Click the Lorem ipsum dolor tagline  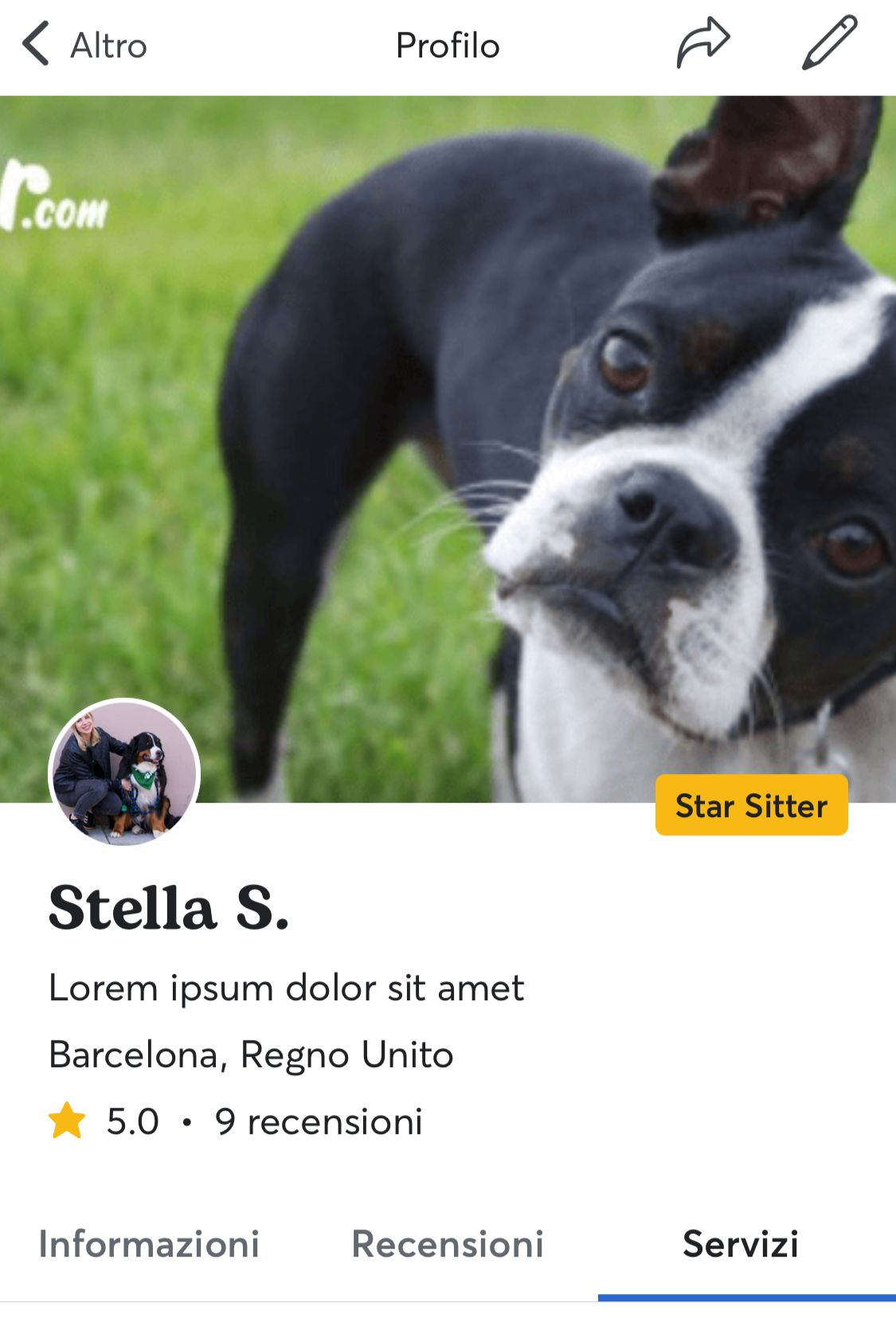coord(287,988)
